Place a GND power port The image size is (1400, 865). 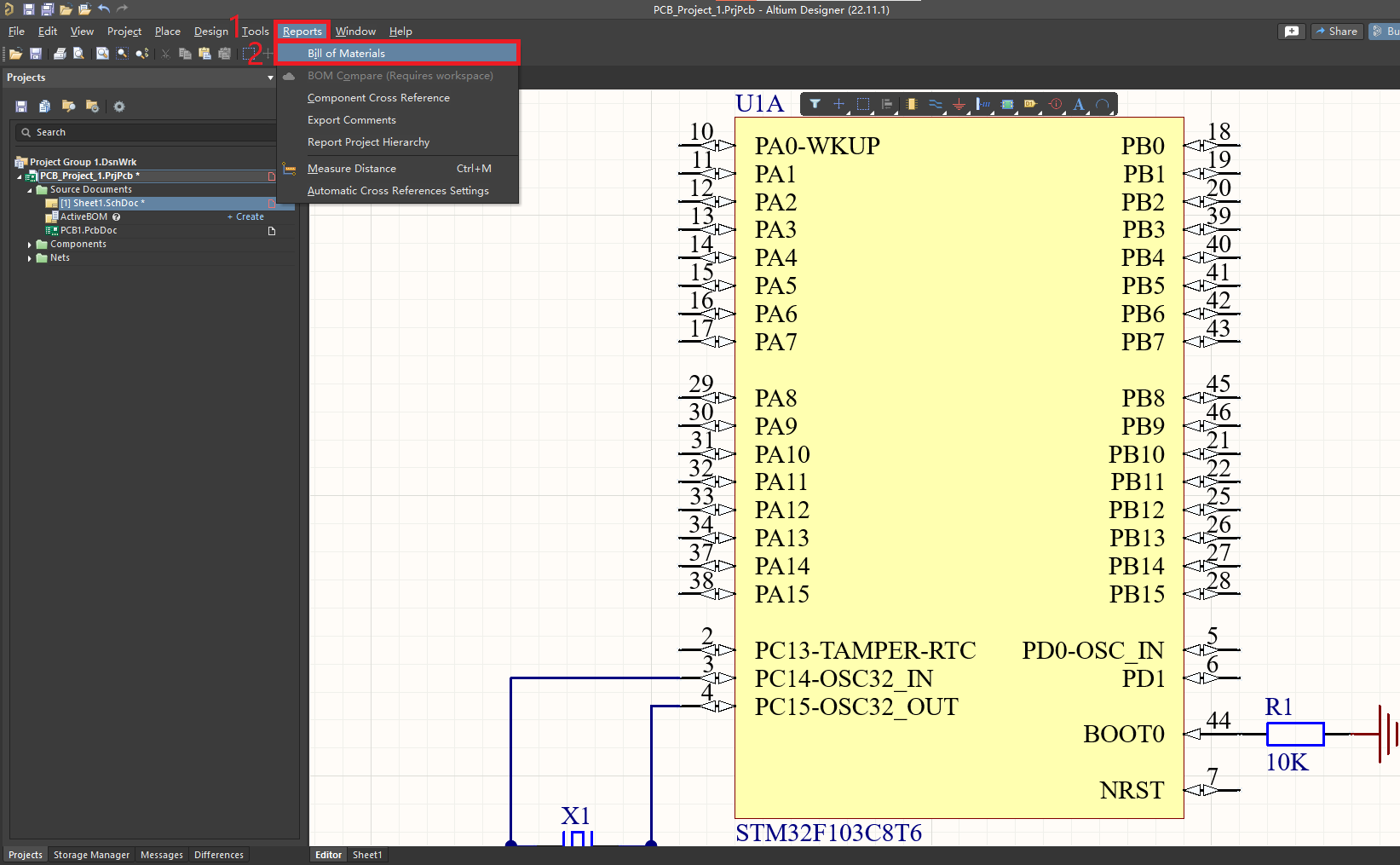pos(959,104)
